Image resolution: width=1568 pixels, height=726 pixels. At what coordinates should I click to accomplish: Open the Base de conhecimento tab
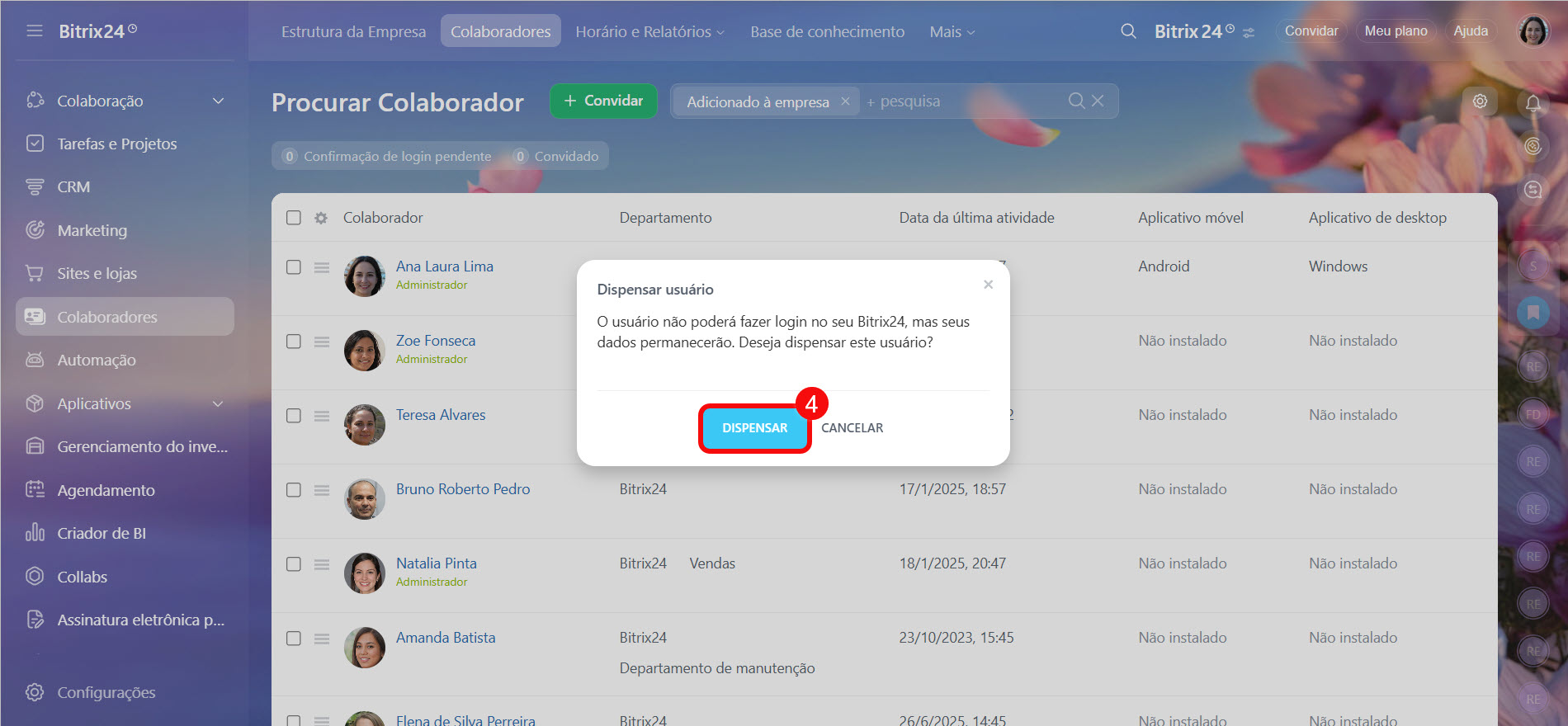[x=827, y=31]
